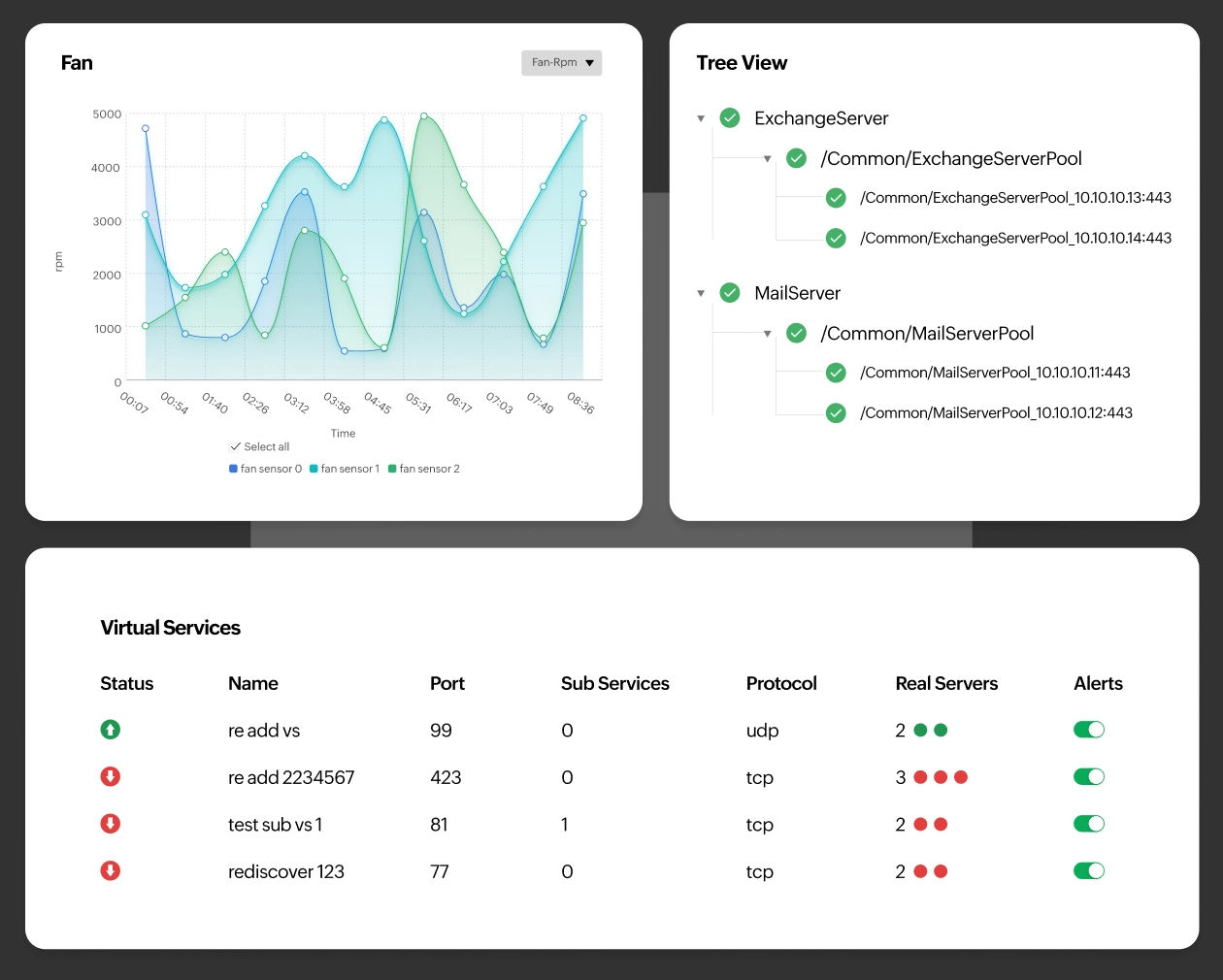
Task: Collapse the ExchangeServer tree node
Action: 701,117
